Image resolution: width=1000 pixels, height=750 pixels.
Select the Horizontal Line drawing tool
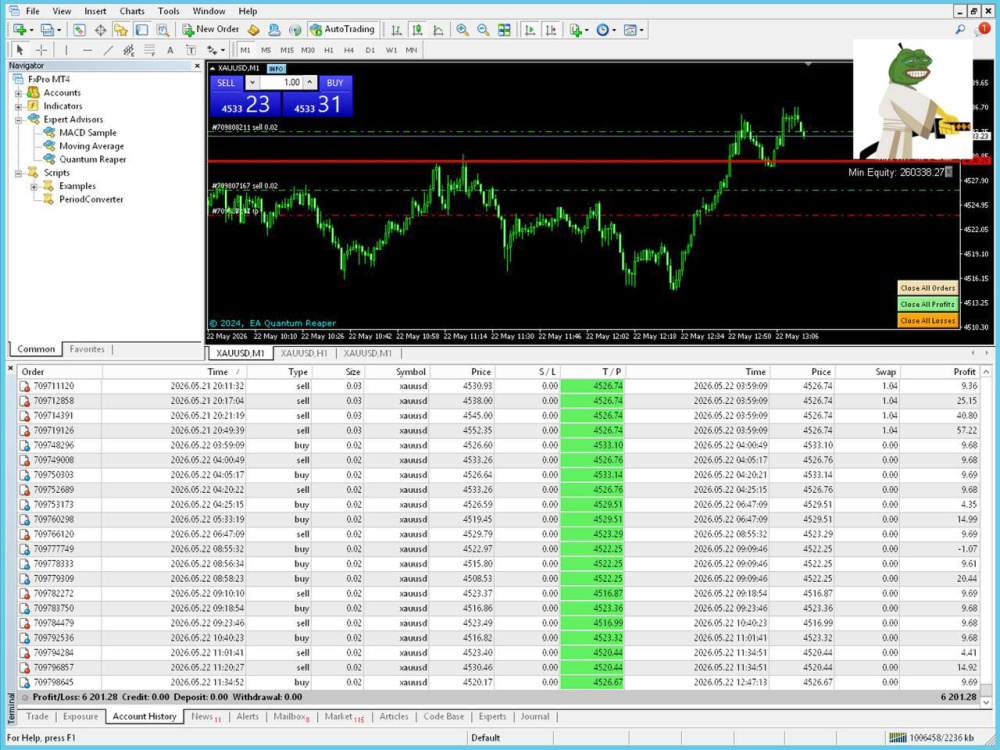click(x=87, y=50)
